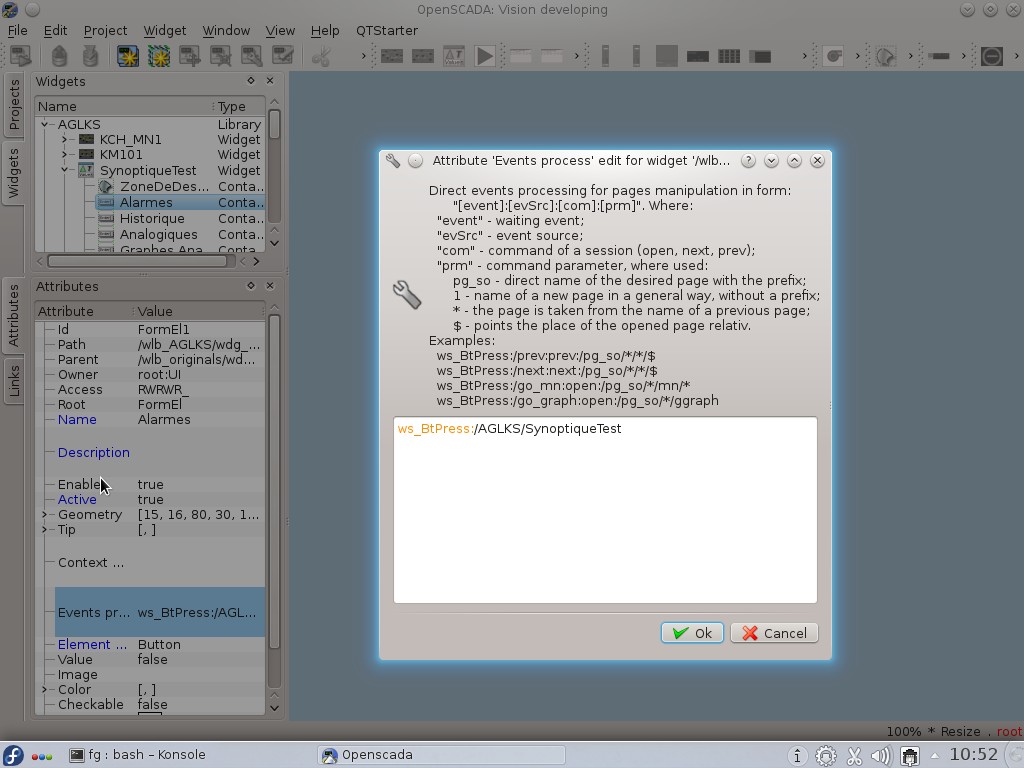Click the Ok button in the dialog
This screenshot has width=1024, height=768.
pyautogui.click(x=692, y=633)
